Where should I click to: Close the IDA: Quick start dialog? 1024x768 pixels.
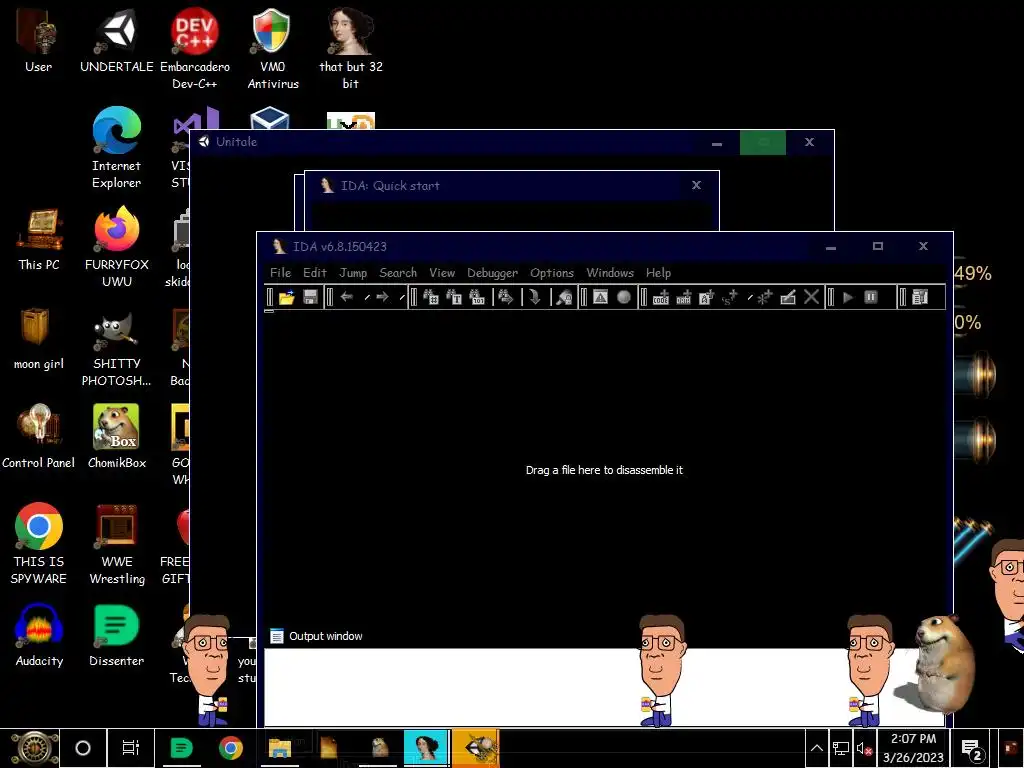point(696,185)
